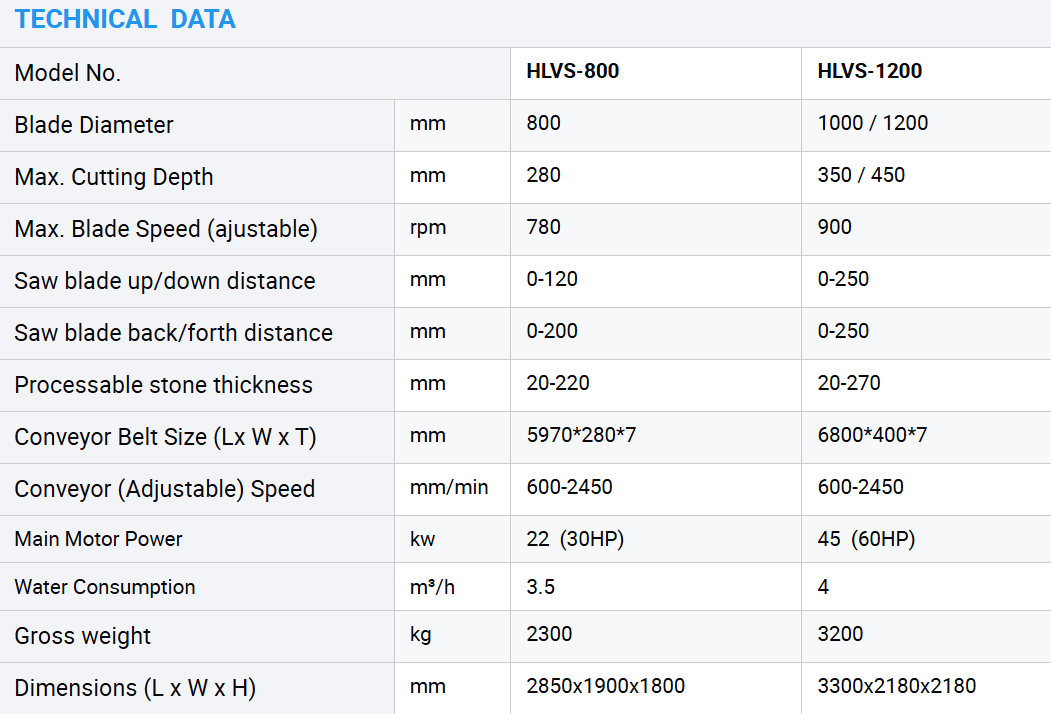The width and height of the screenshot is (1051, 714).
Task: Click the Max. Cutting Depth label
Action: 114,177
